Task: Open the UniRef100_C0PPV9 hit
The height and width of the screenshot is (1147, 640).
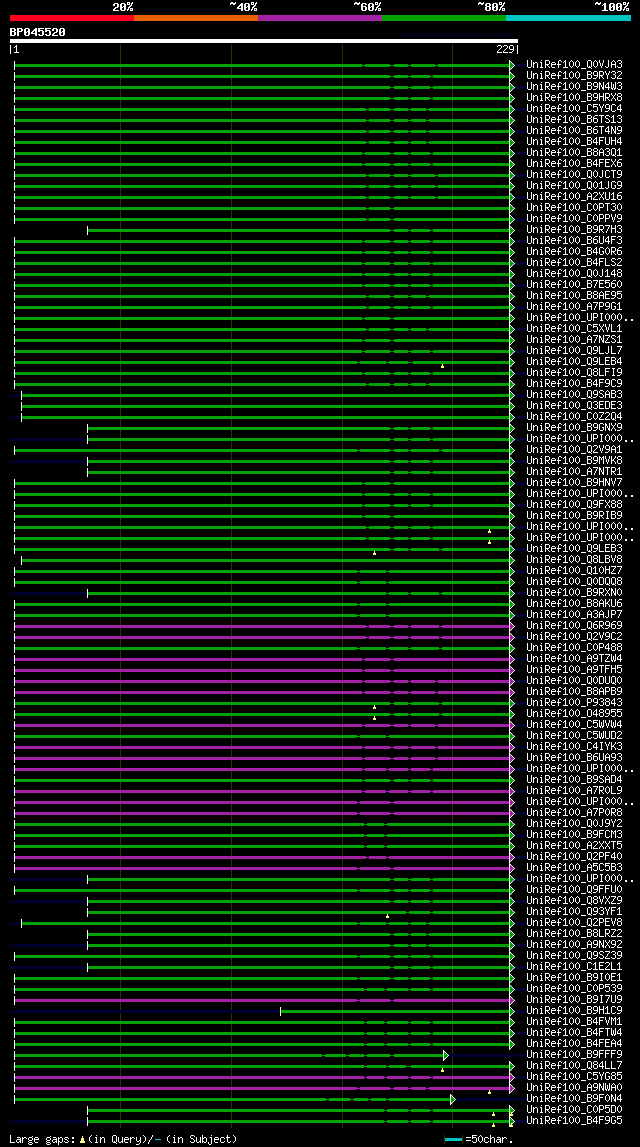Action: tap(574, 218)
